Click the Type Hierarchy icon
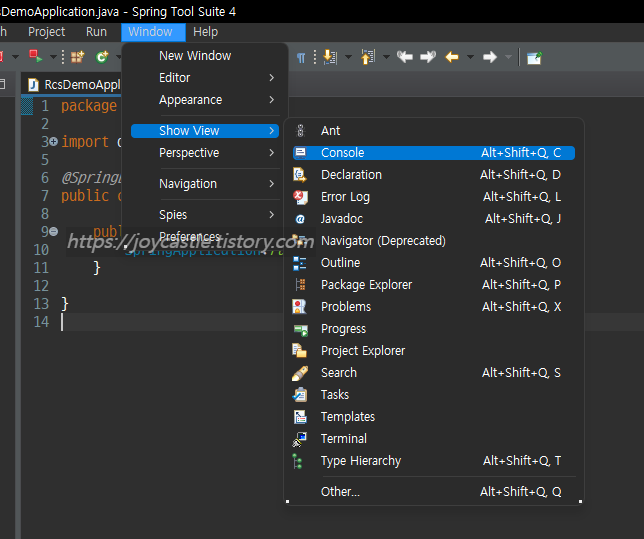644x539 pixels. pyautogui.click(x=298, y=461)
